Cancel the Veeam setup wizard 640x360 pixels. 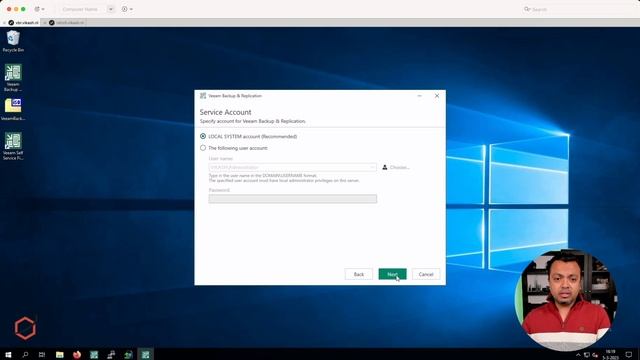[426, 274]
